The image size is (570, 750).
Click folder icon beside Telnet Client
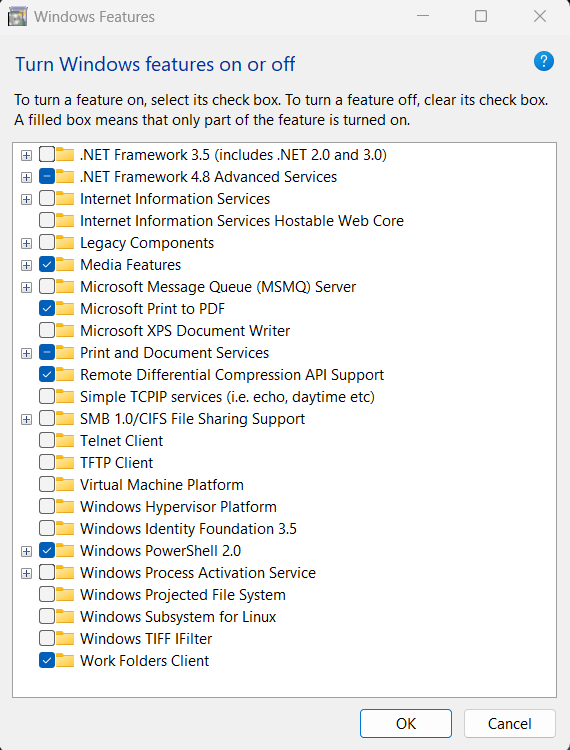click(65, 441)
